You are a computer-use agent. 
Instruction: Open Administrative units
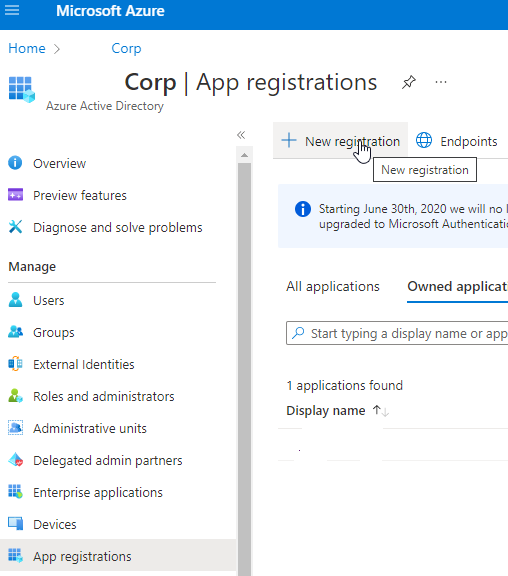90,429
